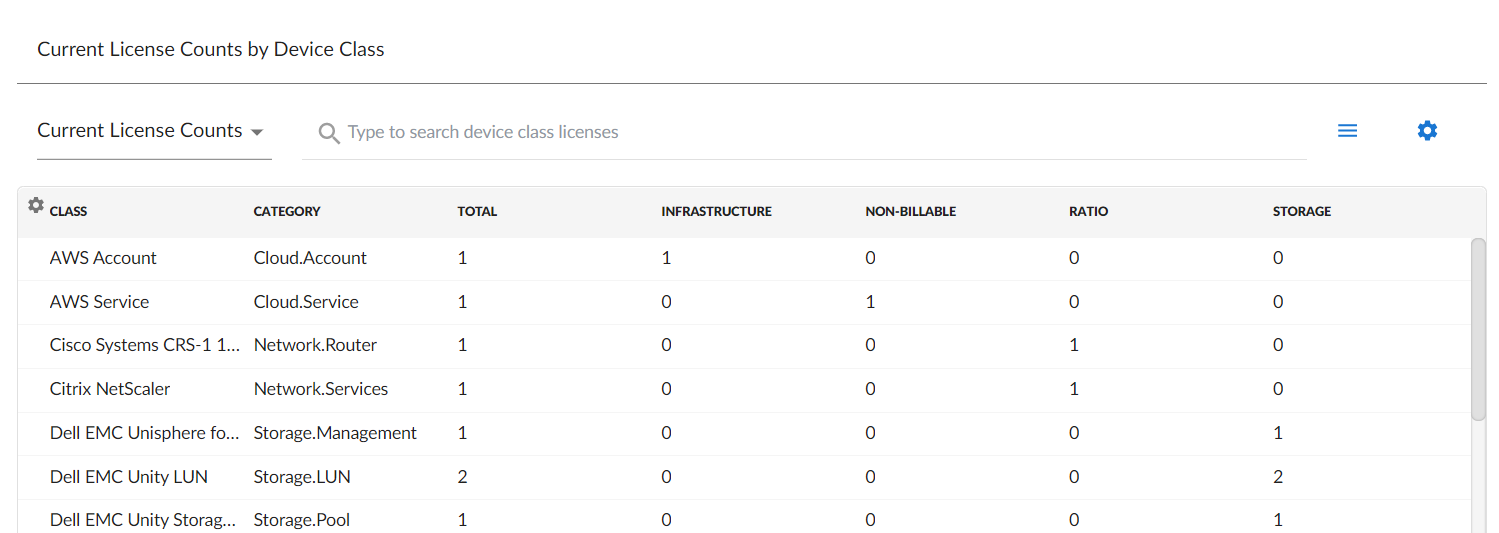1499x533 pixels.
Task: Click the Cisco Systems CRS-1 class row
Action: tap(145, 345)
